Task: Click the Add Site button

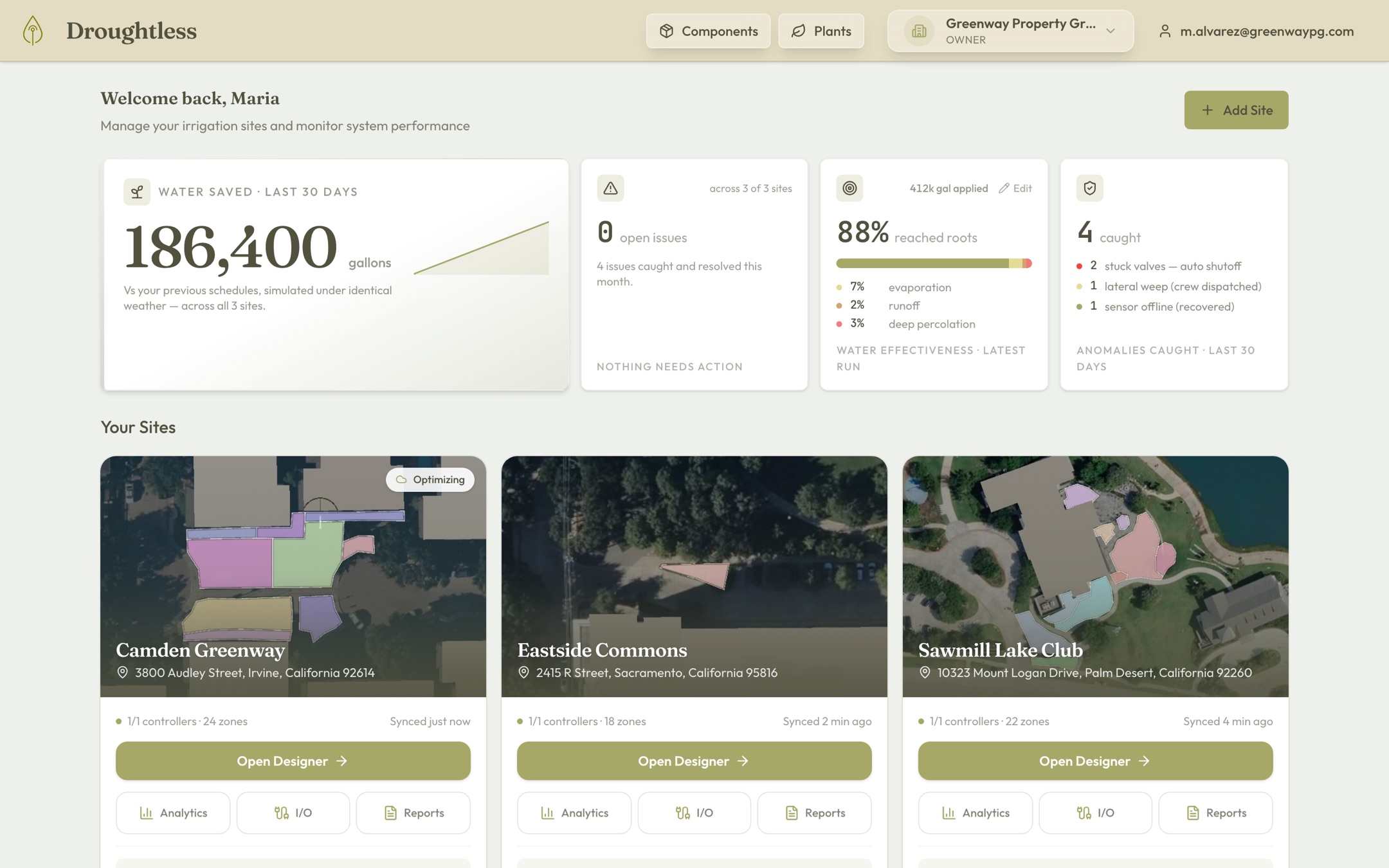Action: coord(1236,110)
